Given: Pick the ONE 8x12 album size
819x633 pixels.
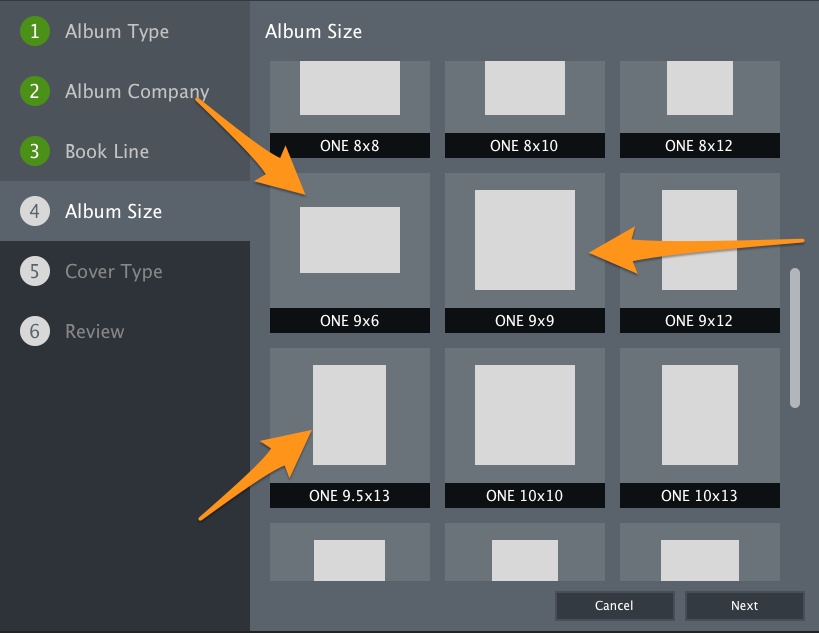Looking at the screenshot, I should (x=699, y=109).
